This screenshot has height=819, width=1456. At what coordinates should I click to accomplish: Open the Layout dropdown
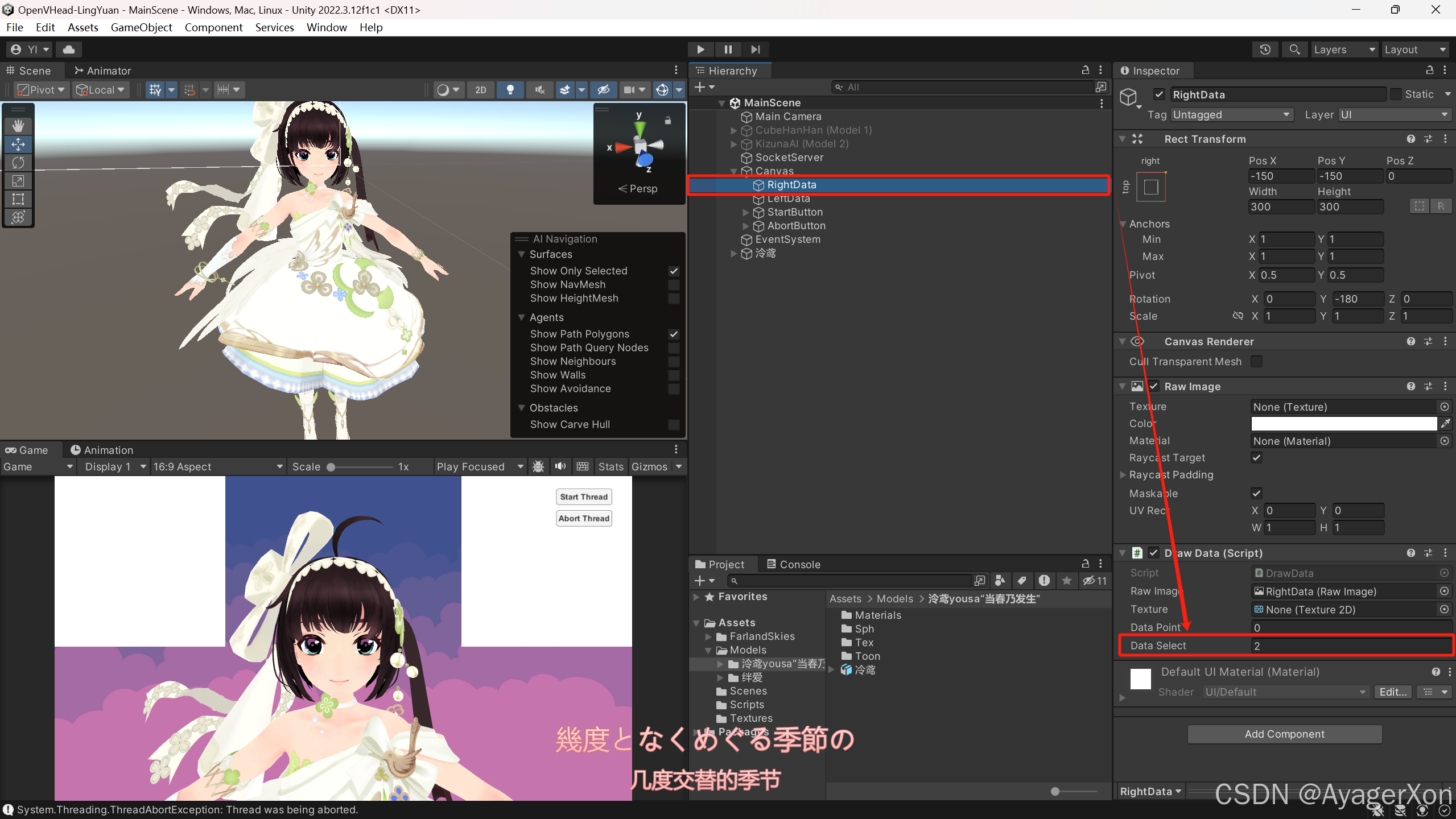coord(1415,49)
